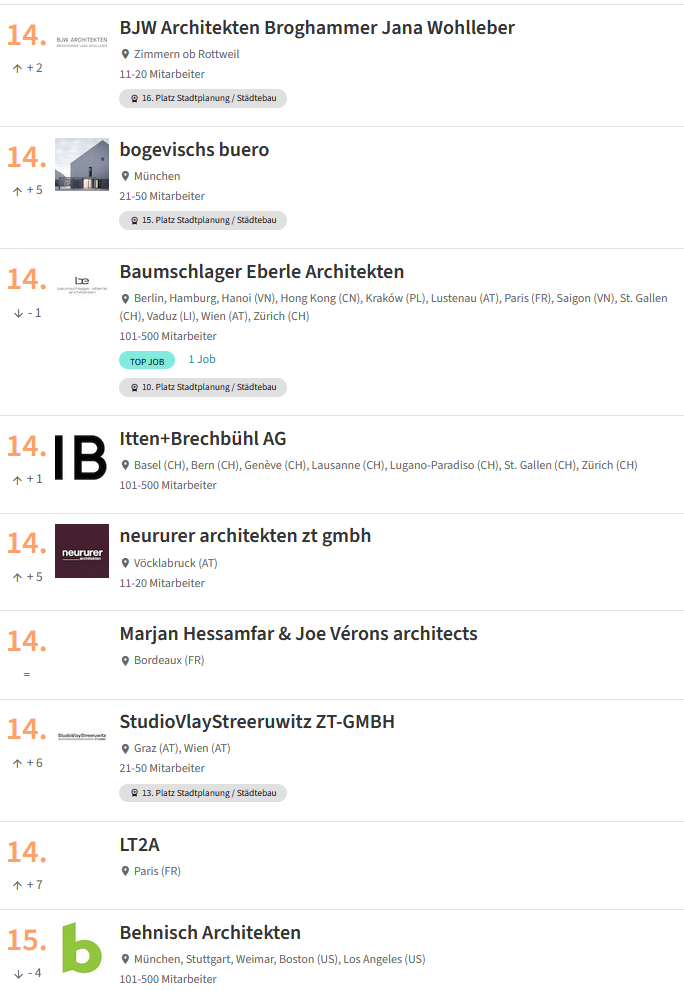The image size is (684, 991).
Task: Click the location pin next to Vöcklabruck (AT)
Action: (x=125, y=562)
